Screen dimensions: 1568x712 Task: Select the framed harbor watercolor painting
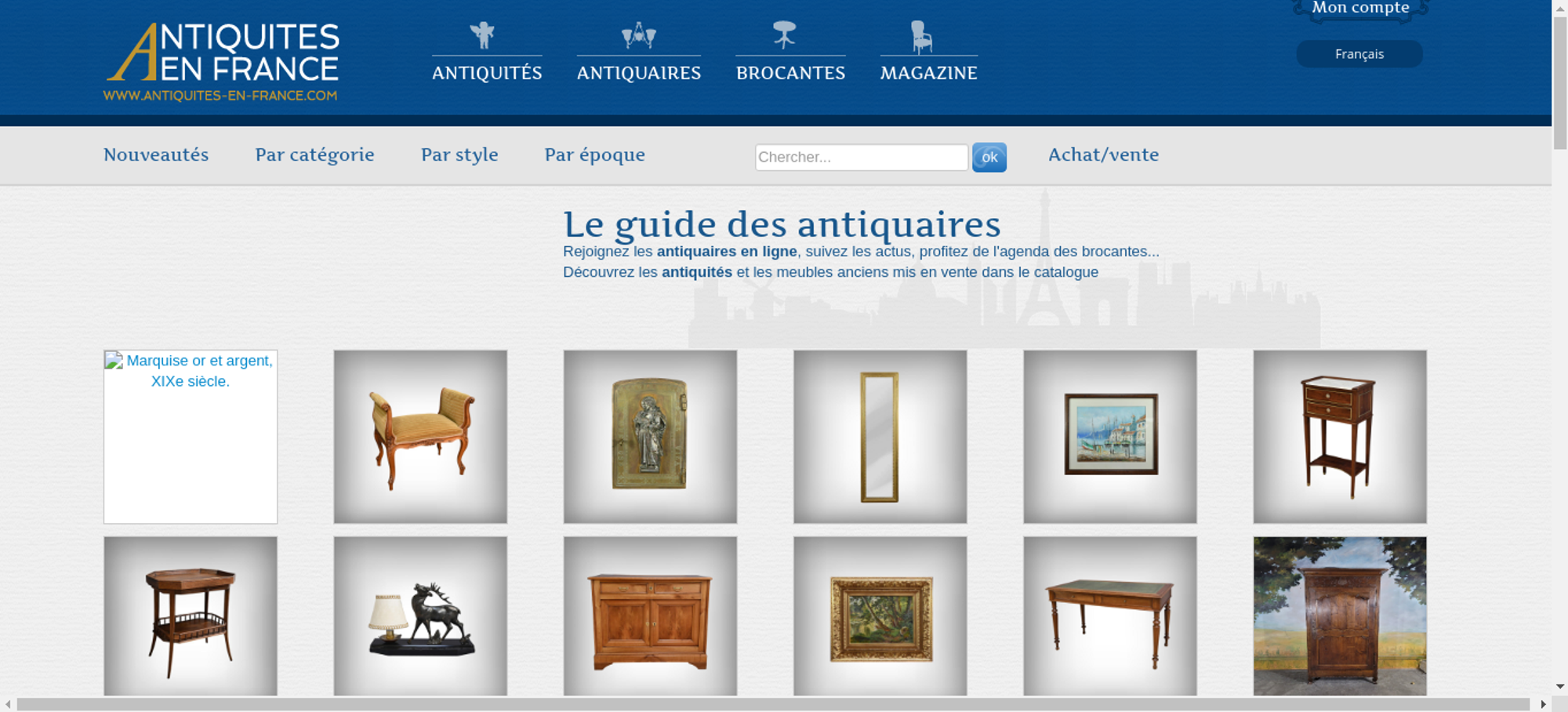1110,437
